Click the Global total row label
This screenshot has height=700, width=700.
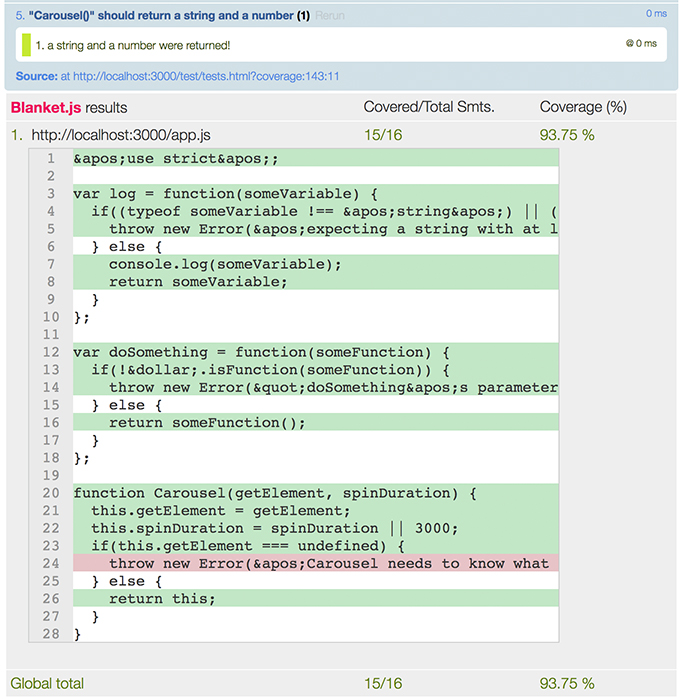click(47, 684)
